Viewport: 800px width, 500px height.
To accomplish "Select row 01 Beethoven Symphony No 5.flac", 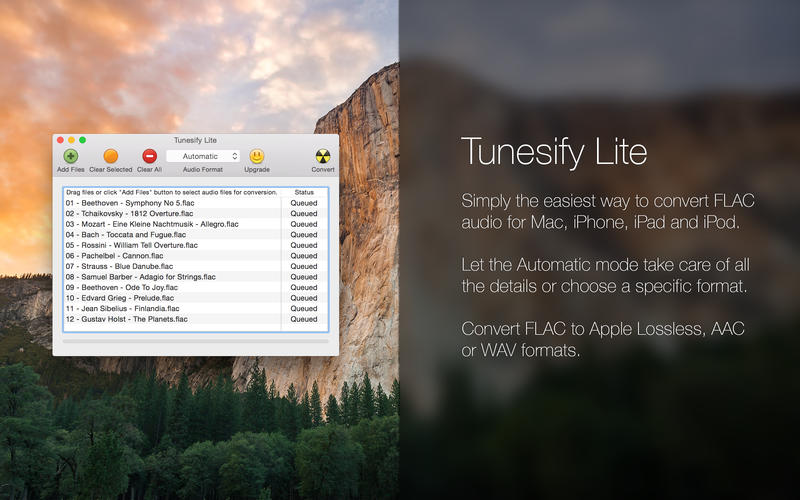I will 196,203.
